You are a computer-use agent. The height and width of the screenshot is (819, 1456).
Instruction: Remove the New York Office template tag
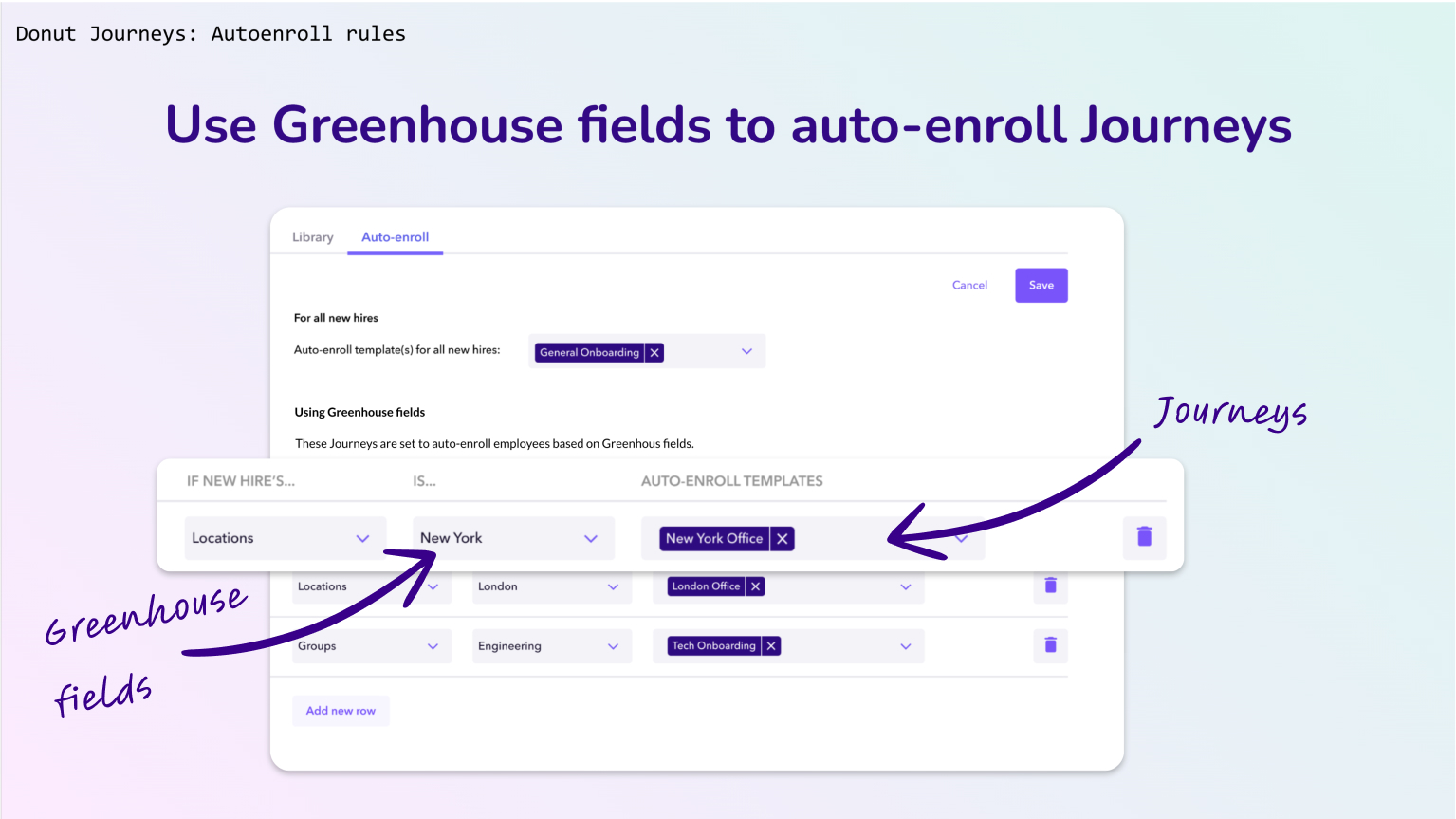click(x=783, y=538)
